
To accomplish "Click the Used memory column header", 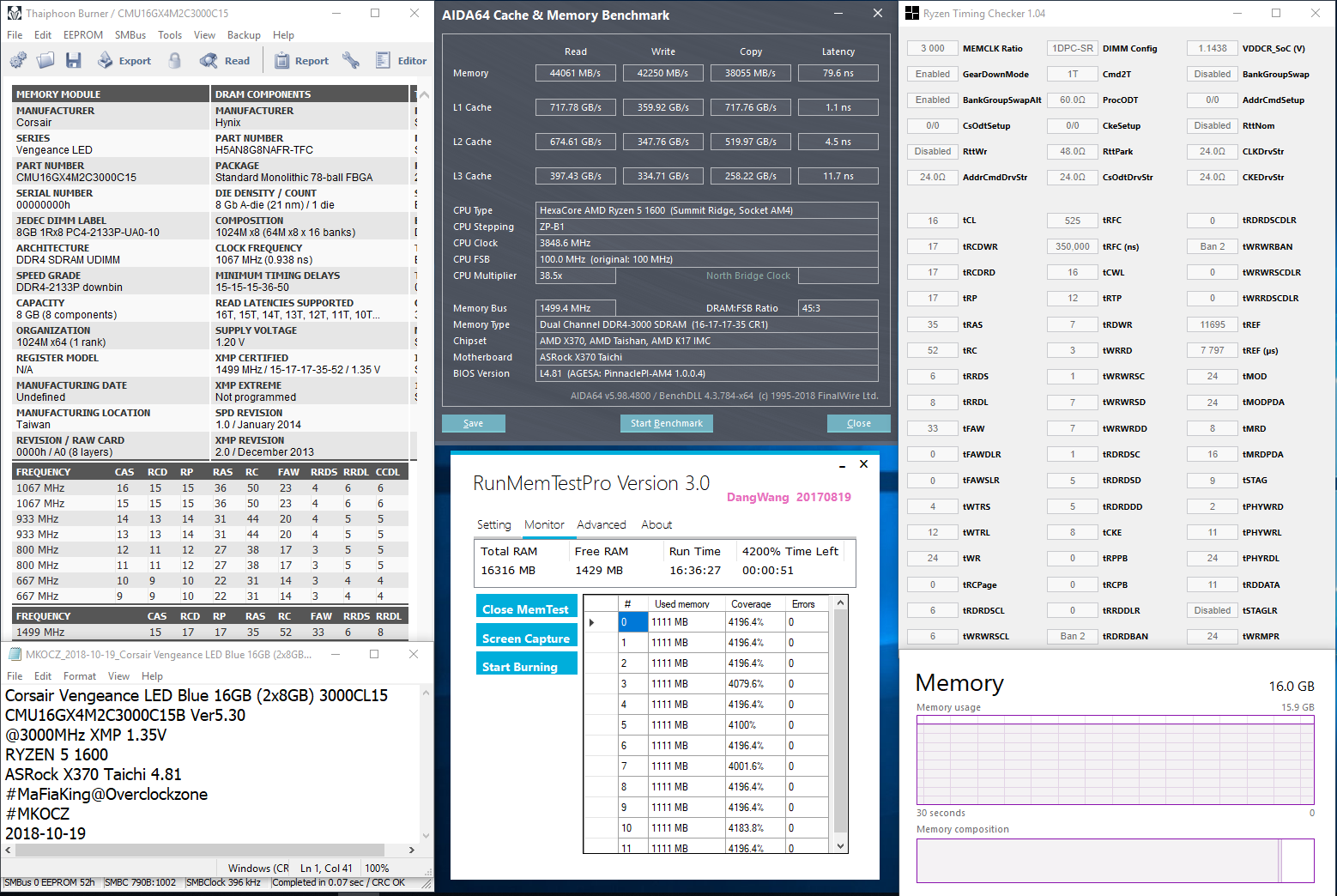I will coord(687,604).
